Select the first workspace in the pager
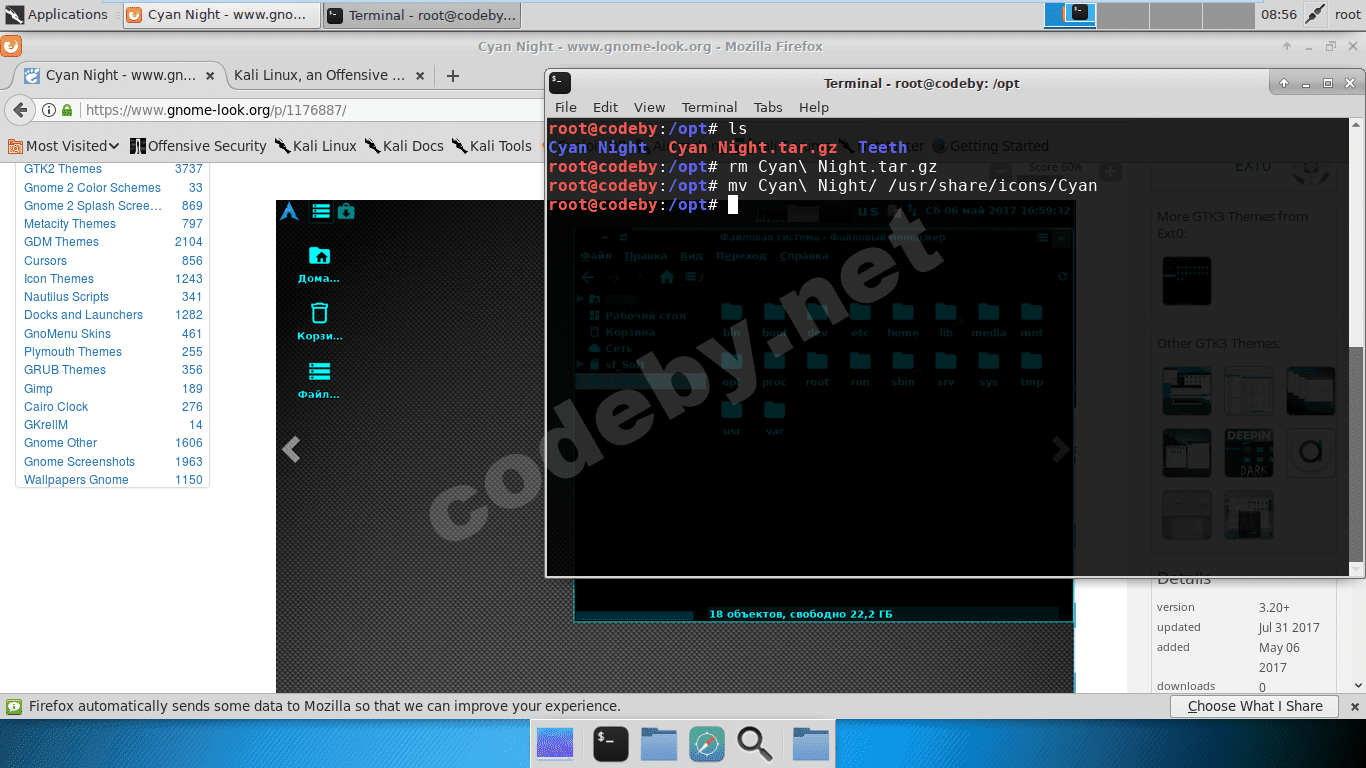The width and height of the screenshot is (1366, 768). click(x=1070, y=15)
